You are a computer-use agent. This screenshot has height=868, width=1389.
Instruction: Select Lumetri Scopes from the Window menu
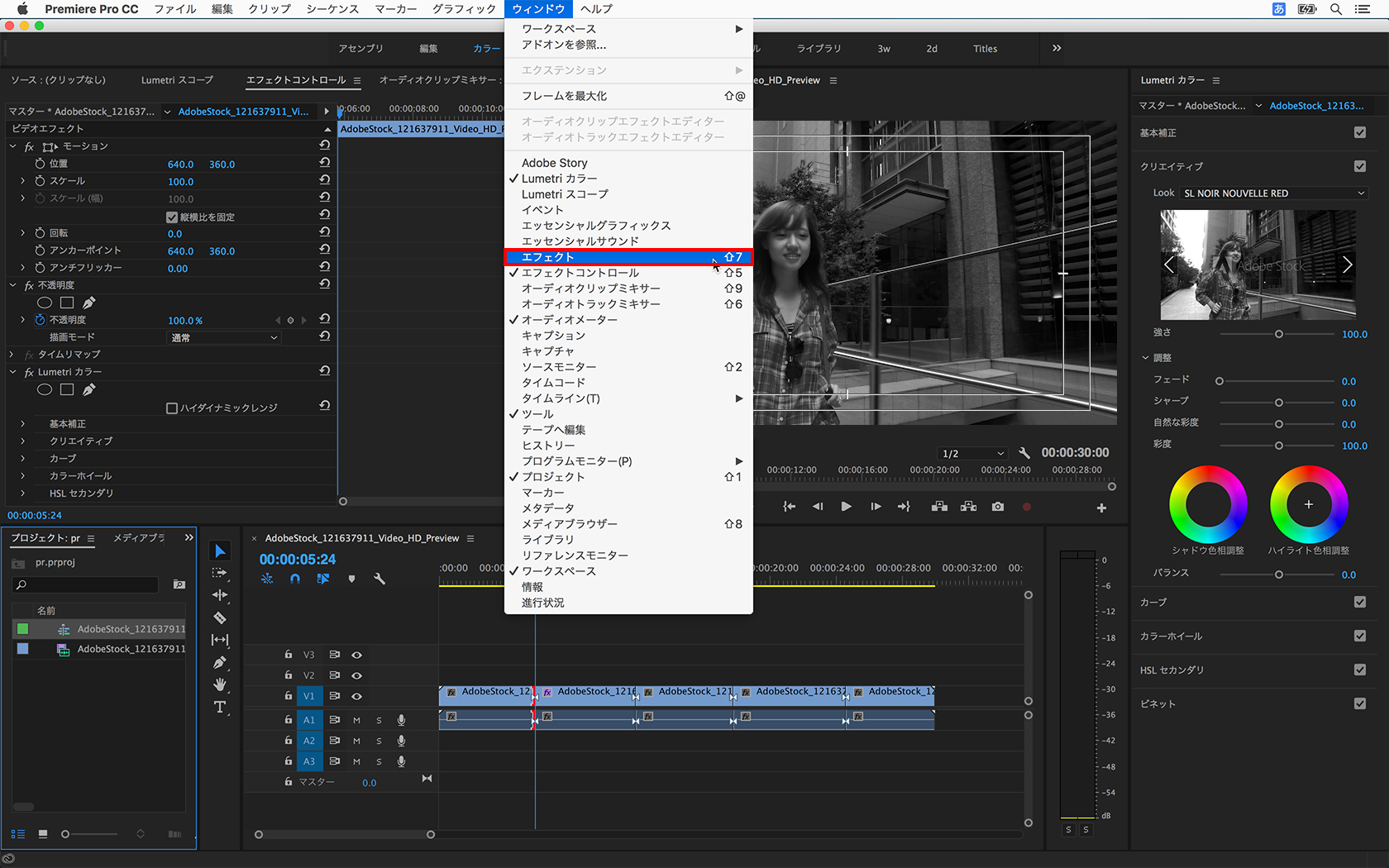coord(565,194)
